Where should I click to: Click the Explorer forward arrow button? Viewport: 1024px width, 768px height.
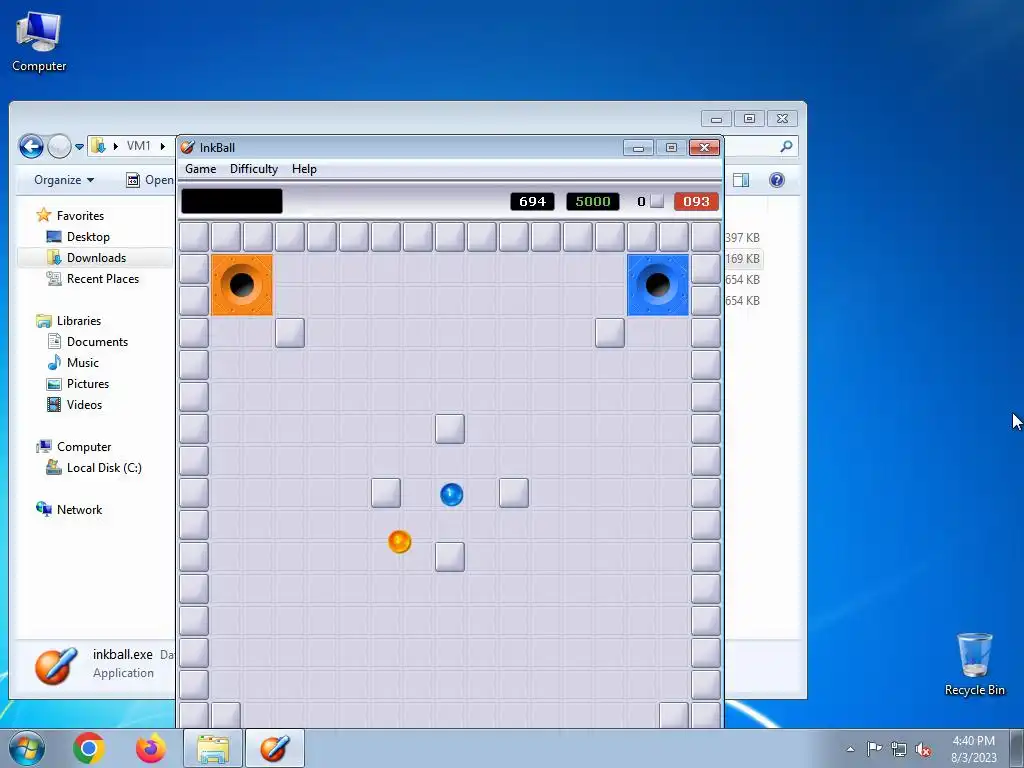pyautogui.click(x=59, y=146)
